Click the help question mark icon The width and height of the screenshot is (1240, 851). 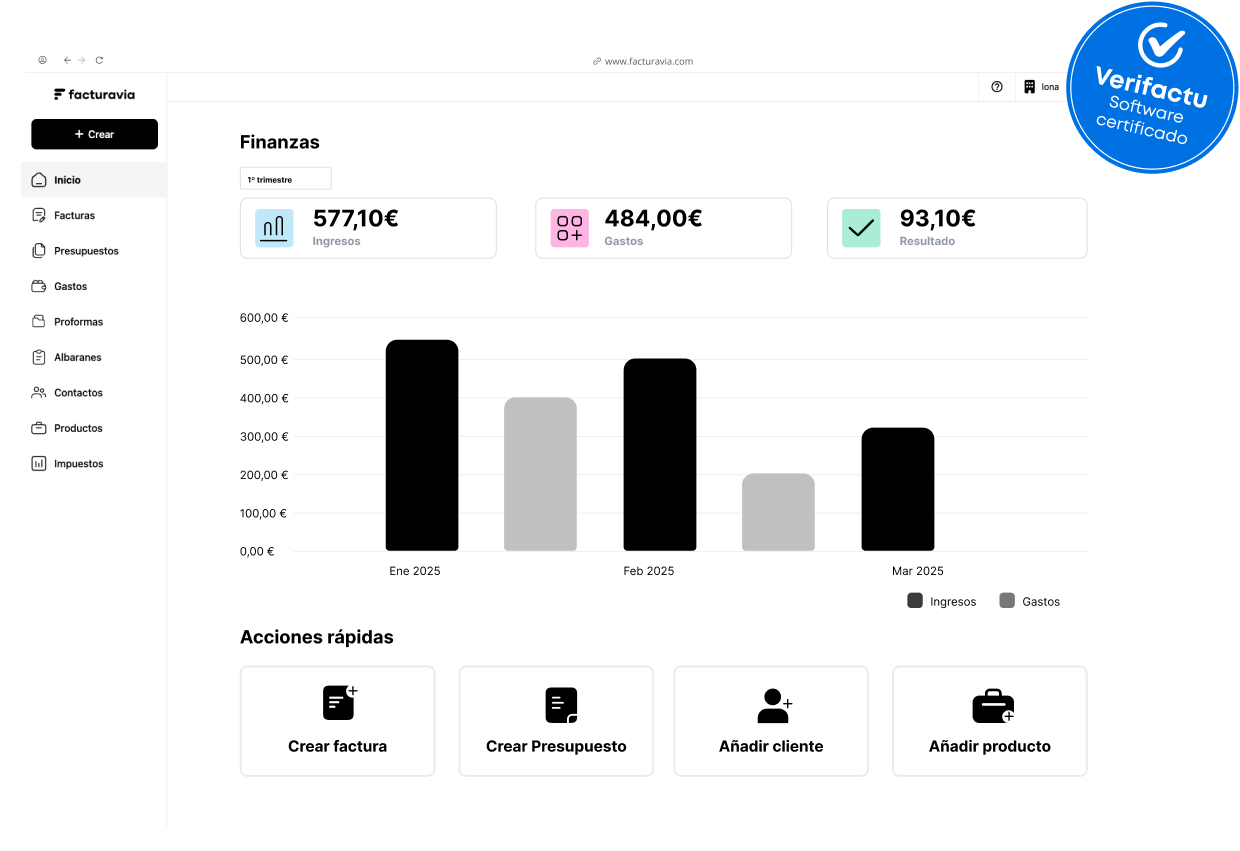tap(996, 87)
